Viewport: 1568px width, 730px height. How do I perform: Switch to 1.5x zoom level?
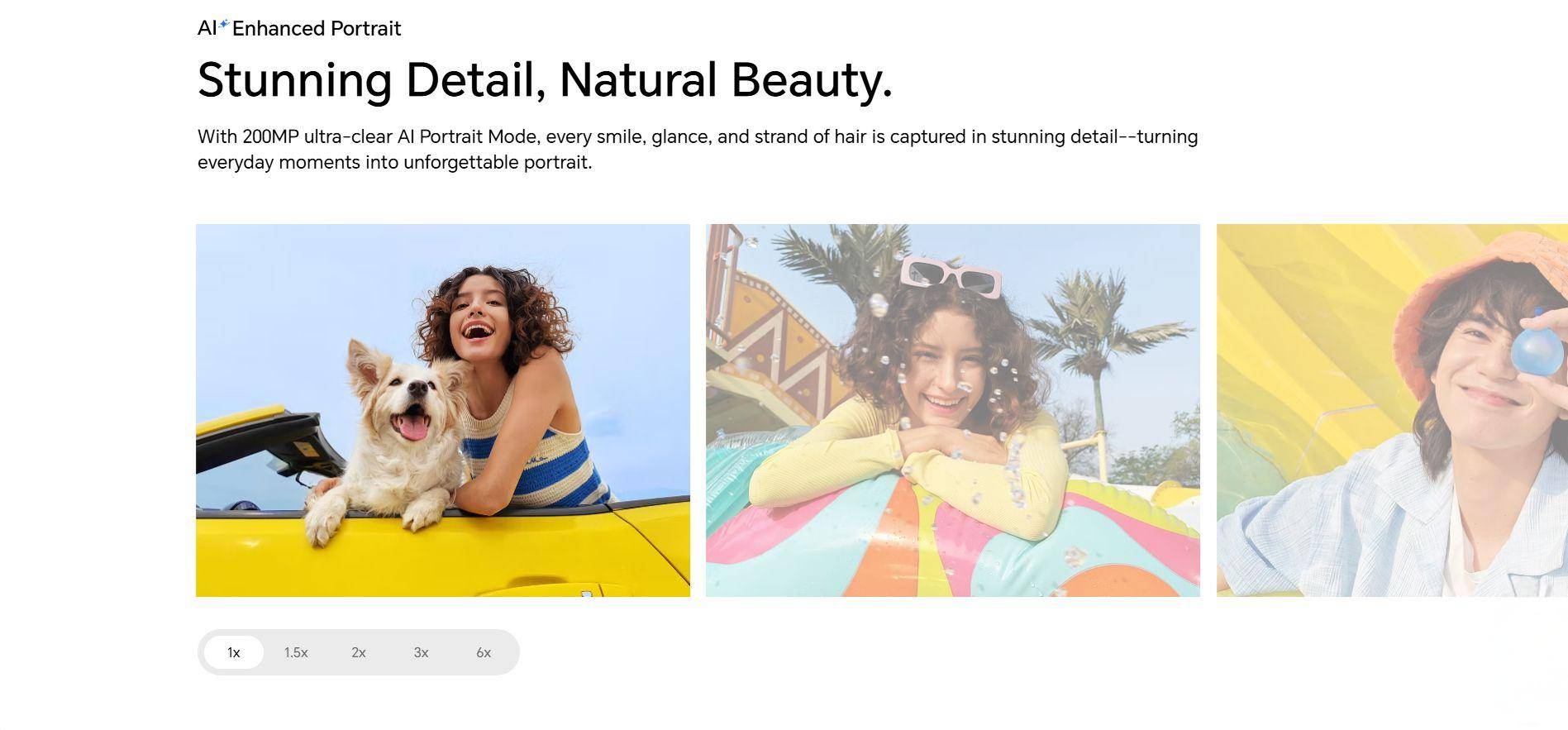click(x=296, y=652)
